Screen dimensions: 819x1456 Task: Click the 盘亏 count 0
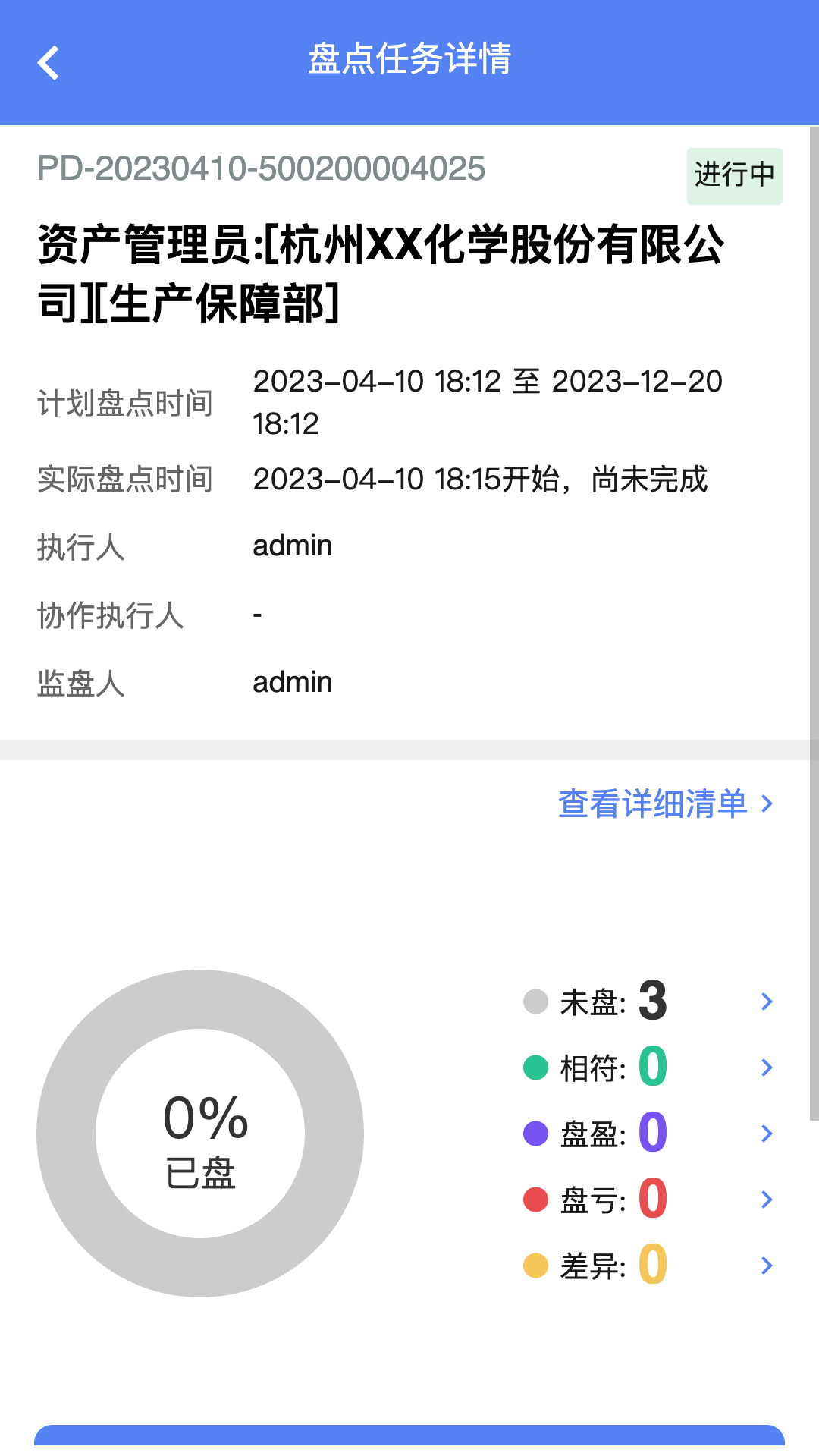coord(653,1199)
